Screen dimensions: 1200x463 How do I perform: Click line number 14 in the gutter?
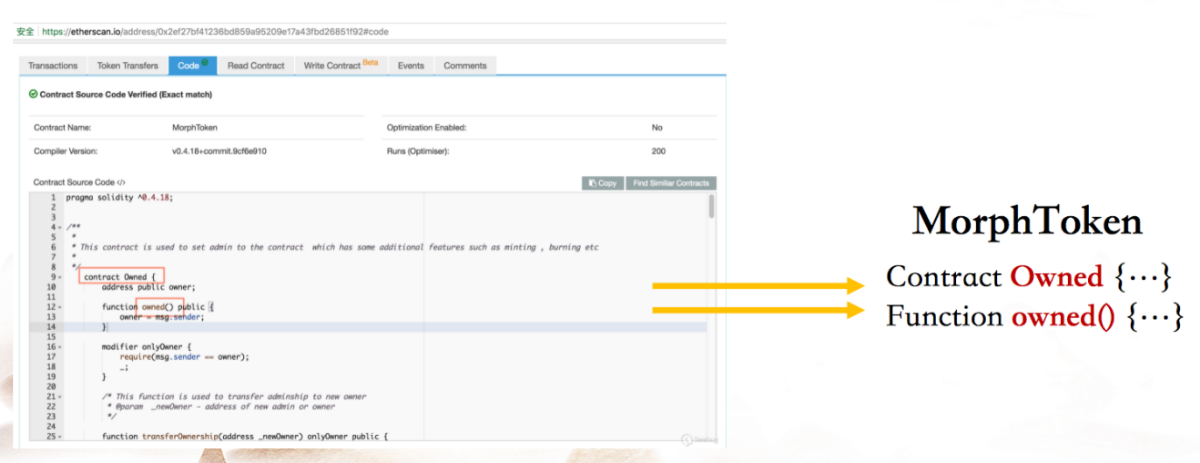point(49,327)
